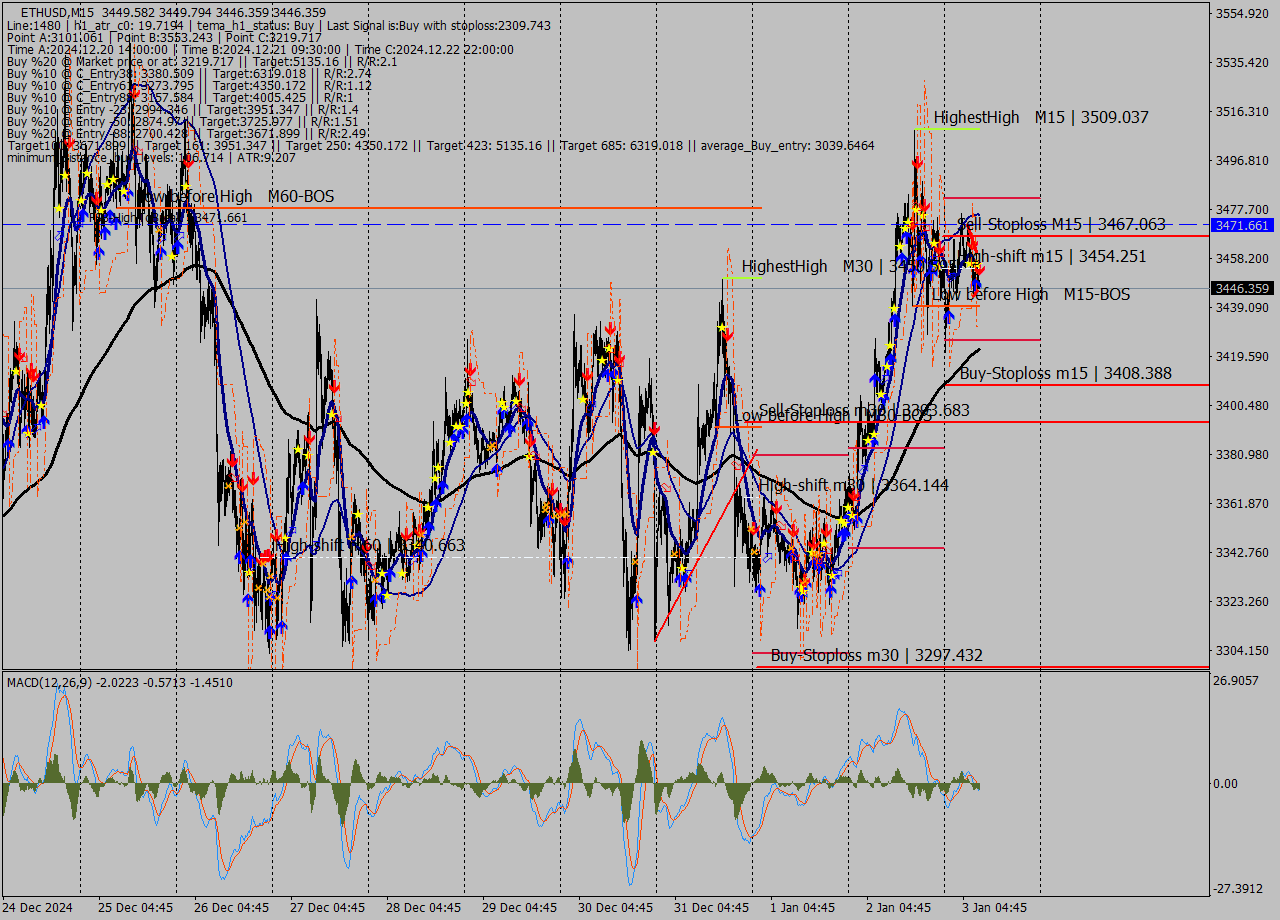Image resolution: width=1280 pixels, height=920 pixels.
Task: Click the black 3446.359 current price tag
Action: tap(1241, 288)
